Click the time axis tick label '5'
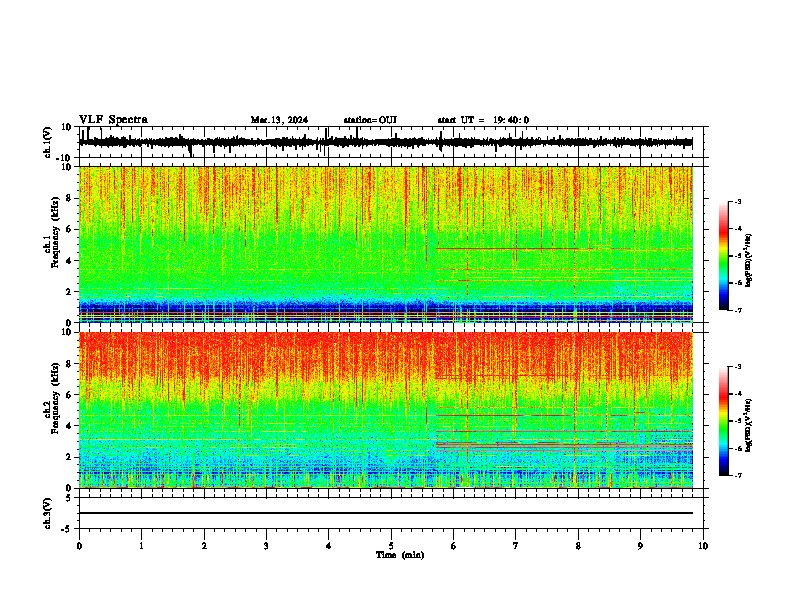Image resolution: width=792 pixels, height=612 pixels. tap(391, 546)
